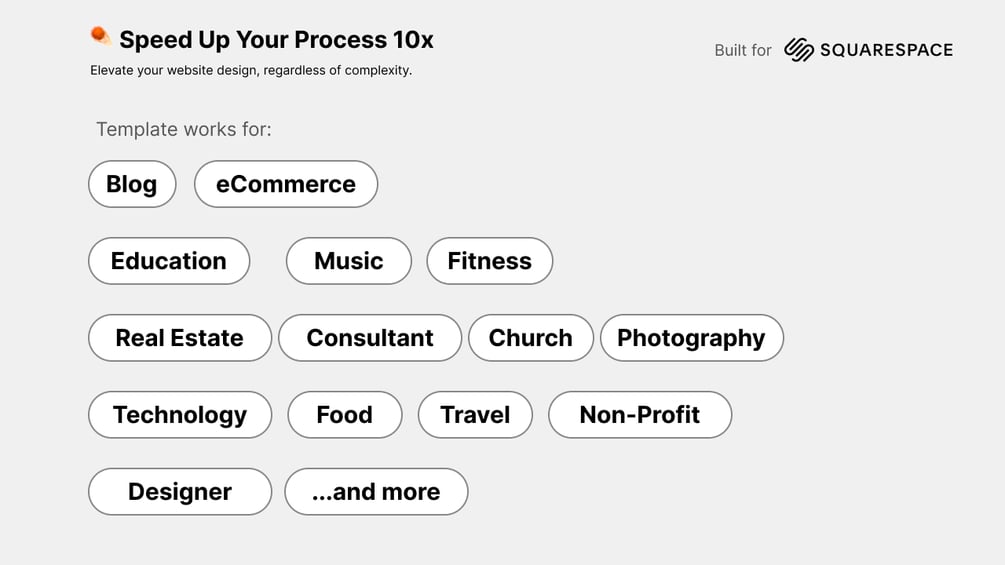Click the Travel tag
This screenshot has width=1005, height=565.
pyautogui.click(x=475, y=415)
